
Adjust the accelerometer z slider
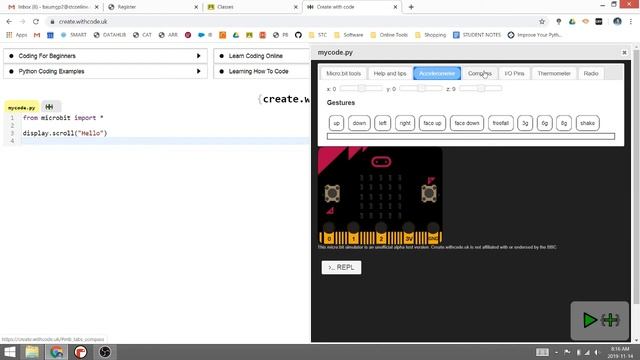pos(480,88)
